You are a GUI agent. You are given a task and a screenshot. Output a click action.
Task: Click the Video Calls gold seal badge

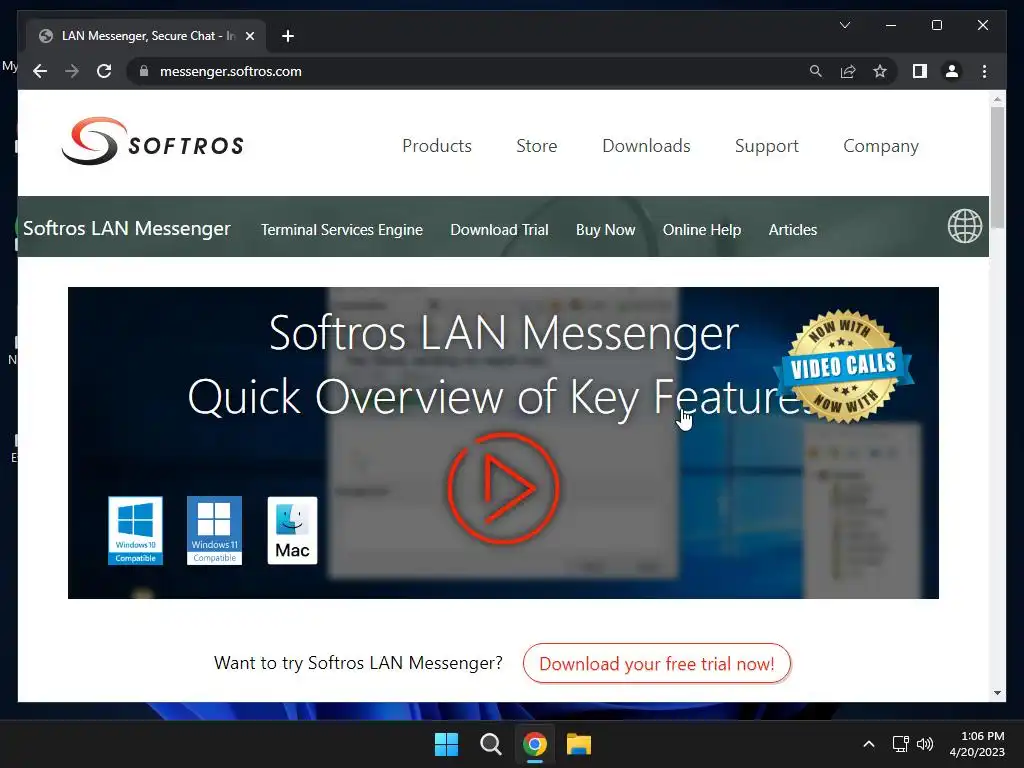point(843,366)
